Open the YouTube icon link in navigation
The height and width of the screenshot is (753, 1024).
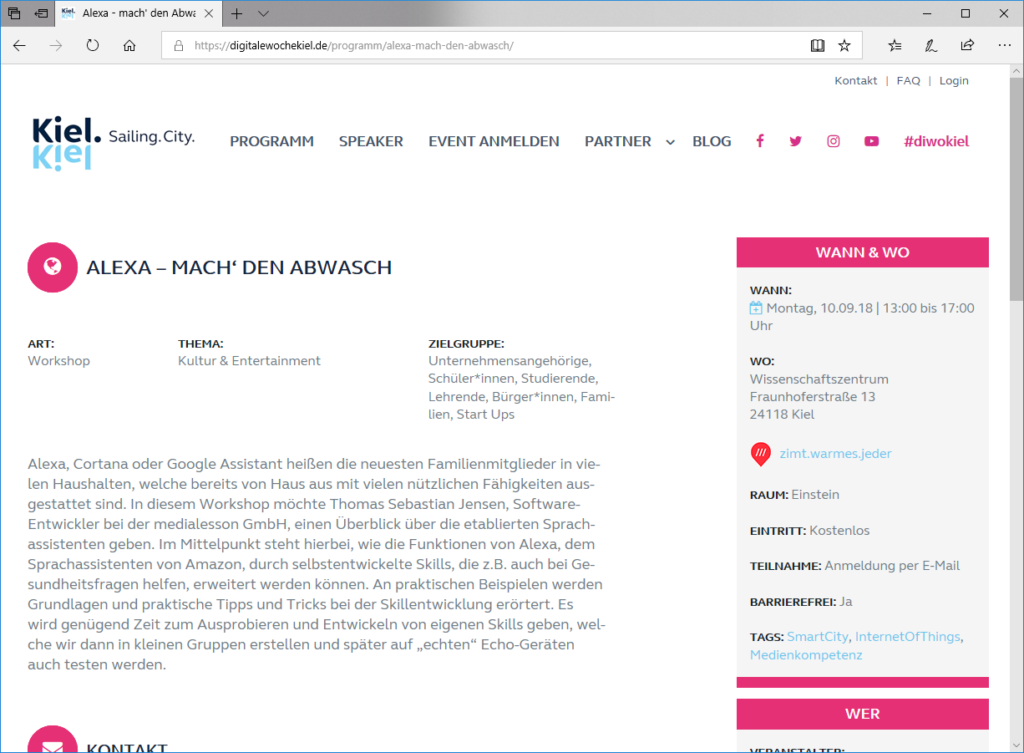point(871,141)
